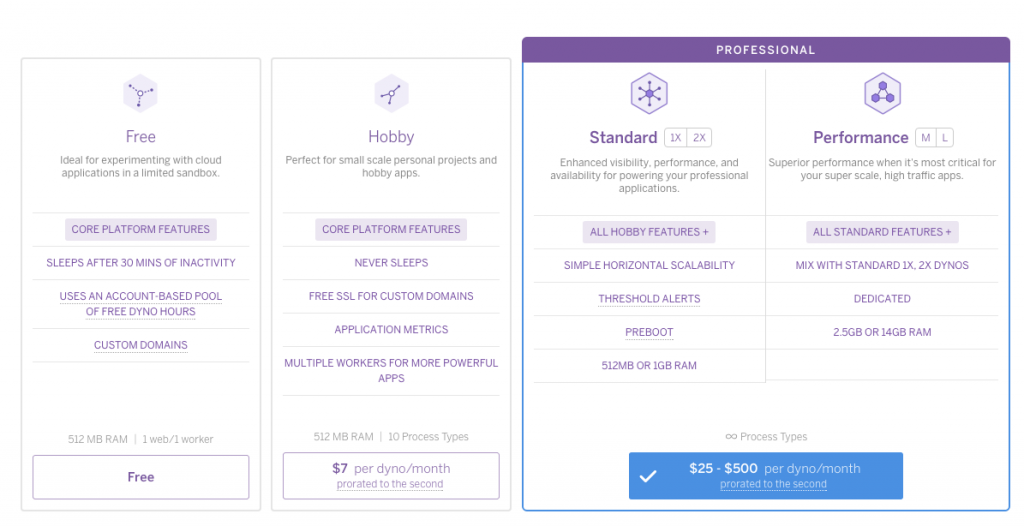Open the Threshold Alerts feature link

click(x=649, y=299)
